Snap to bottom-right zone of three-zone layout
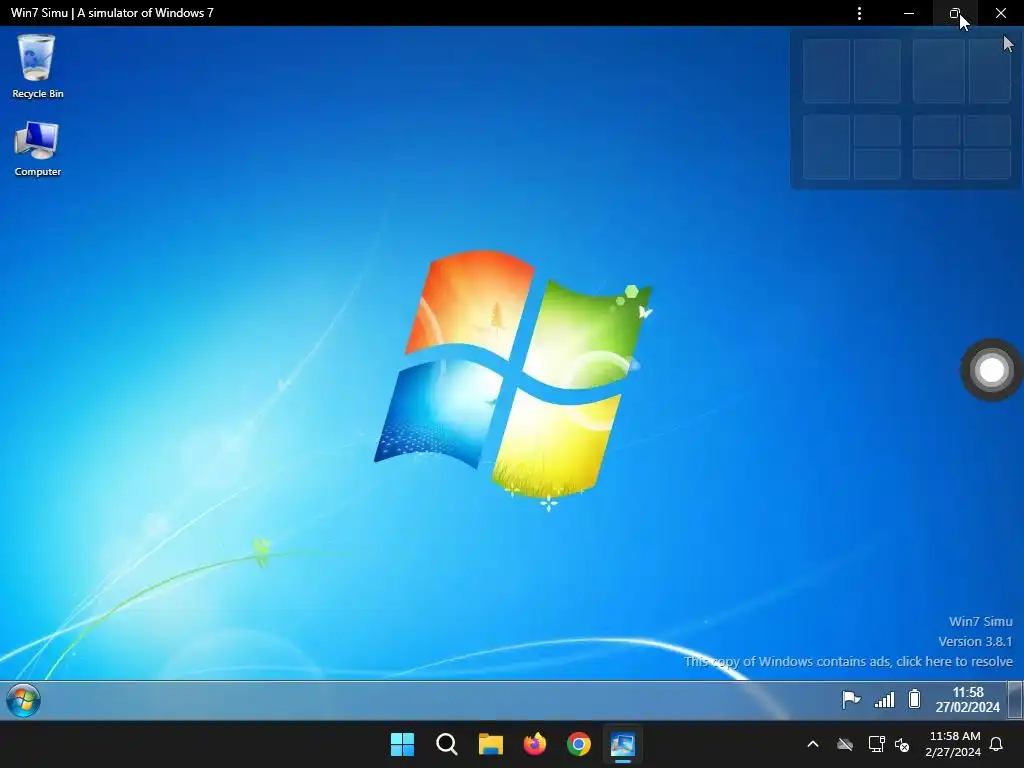This screenshot has height=768, width=1024. (x=877, y=164)
